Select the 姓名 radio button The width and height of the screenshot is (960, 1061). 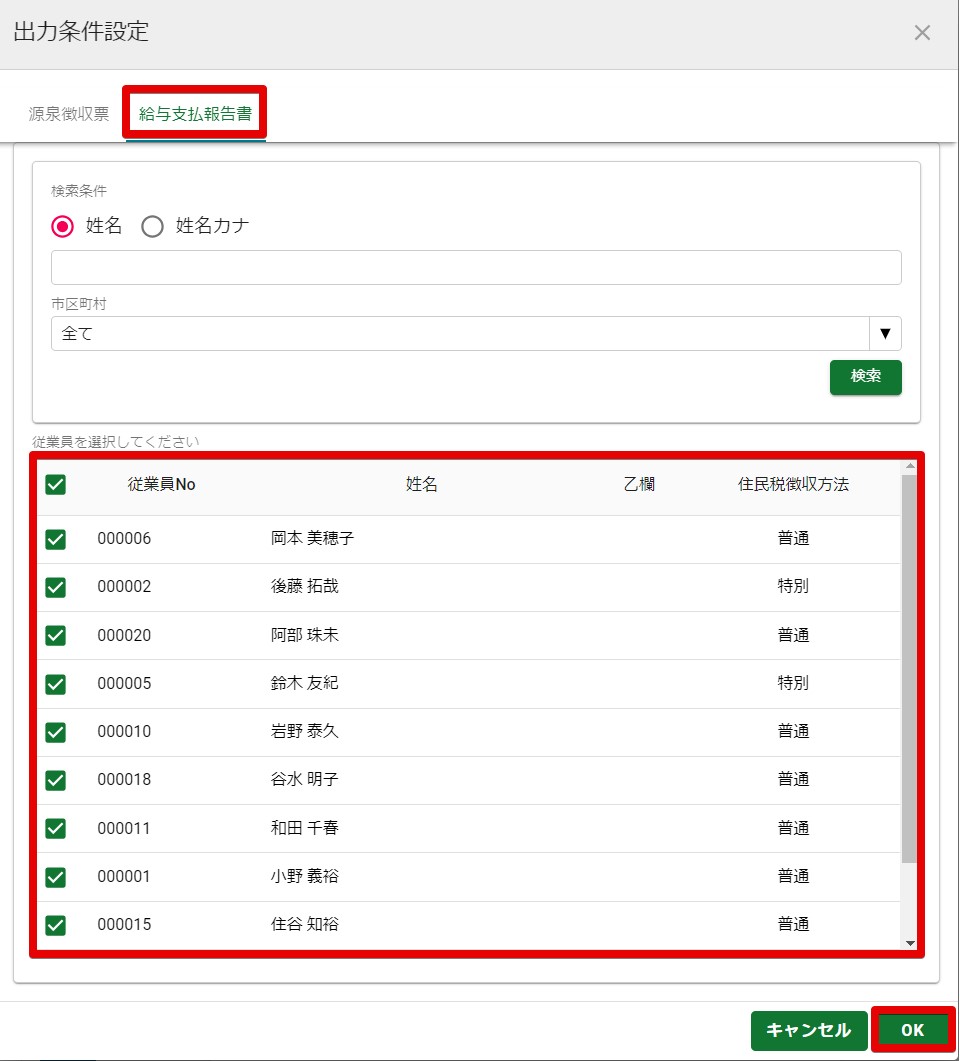point(63,226)
